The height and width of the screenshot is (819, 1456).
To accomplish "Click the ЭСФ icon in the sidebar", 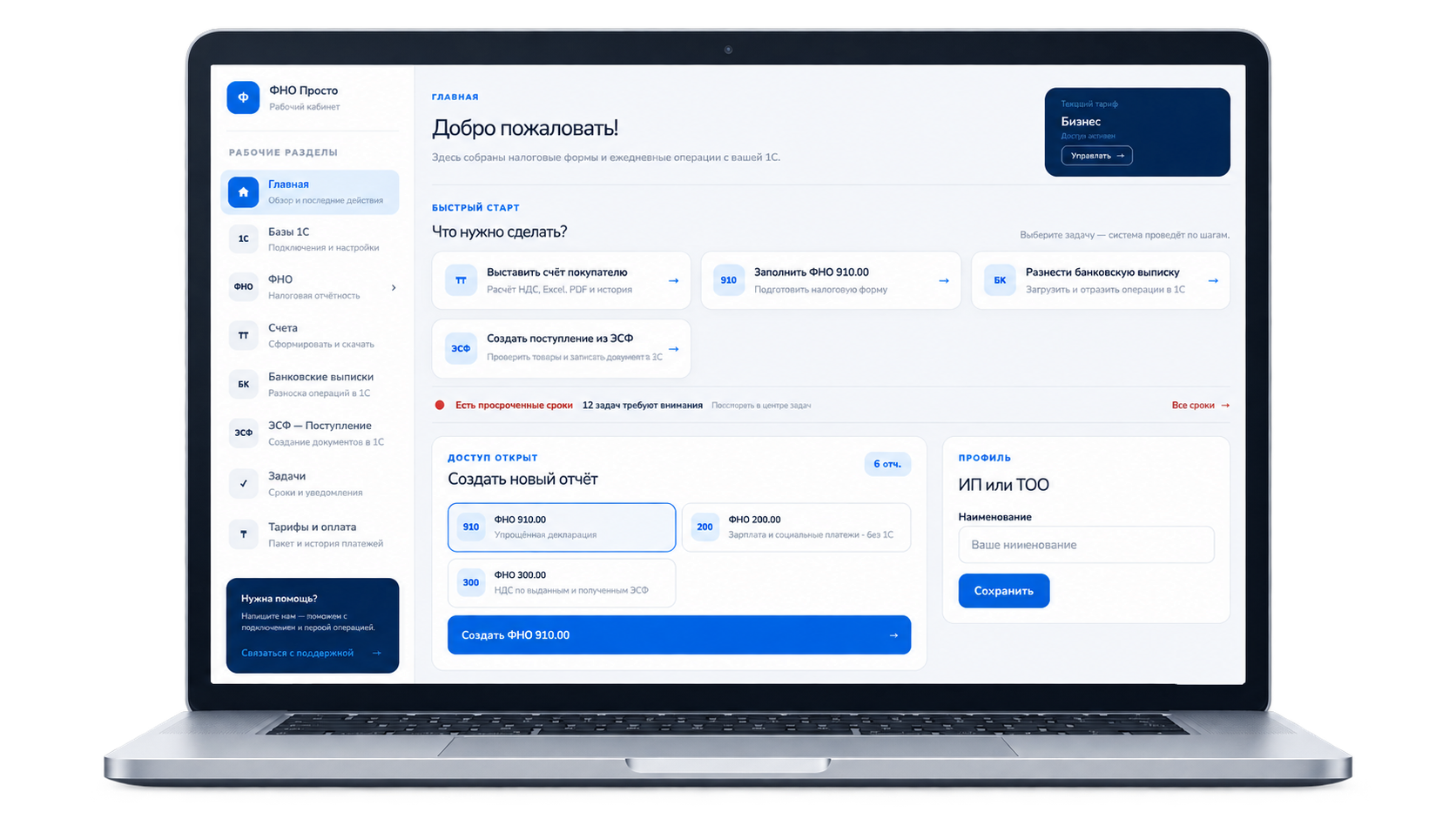I will point(243,433).
